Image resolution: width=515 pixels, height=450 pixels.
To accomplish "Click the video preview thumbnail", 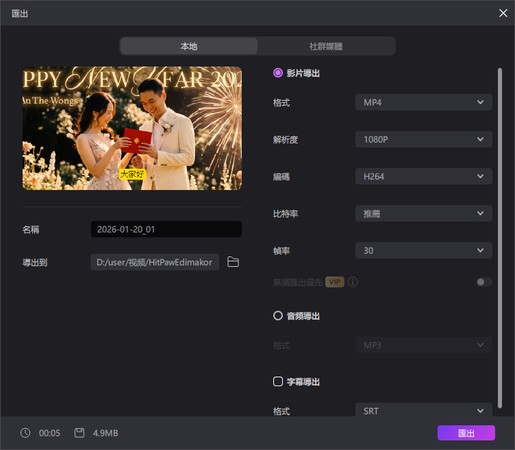I will click(x=132, y=128).
